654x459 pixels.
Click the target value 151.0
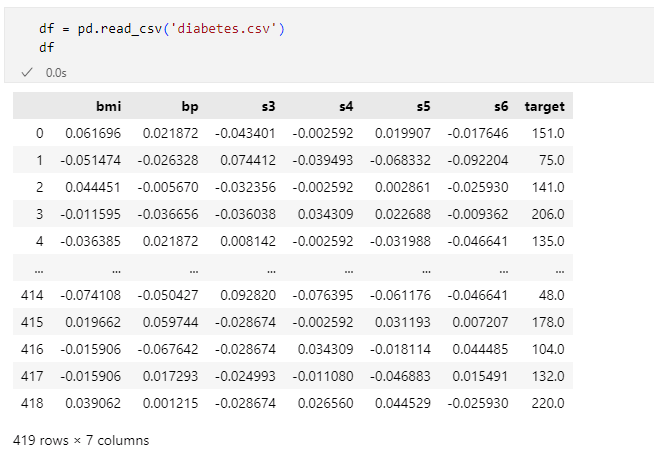(x=549, y=132)
